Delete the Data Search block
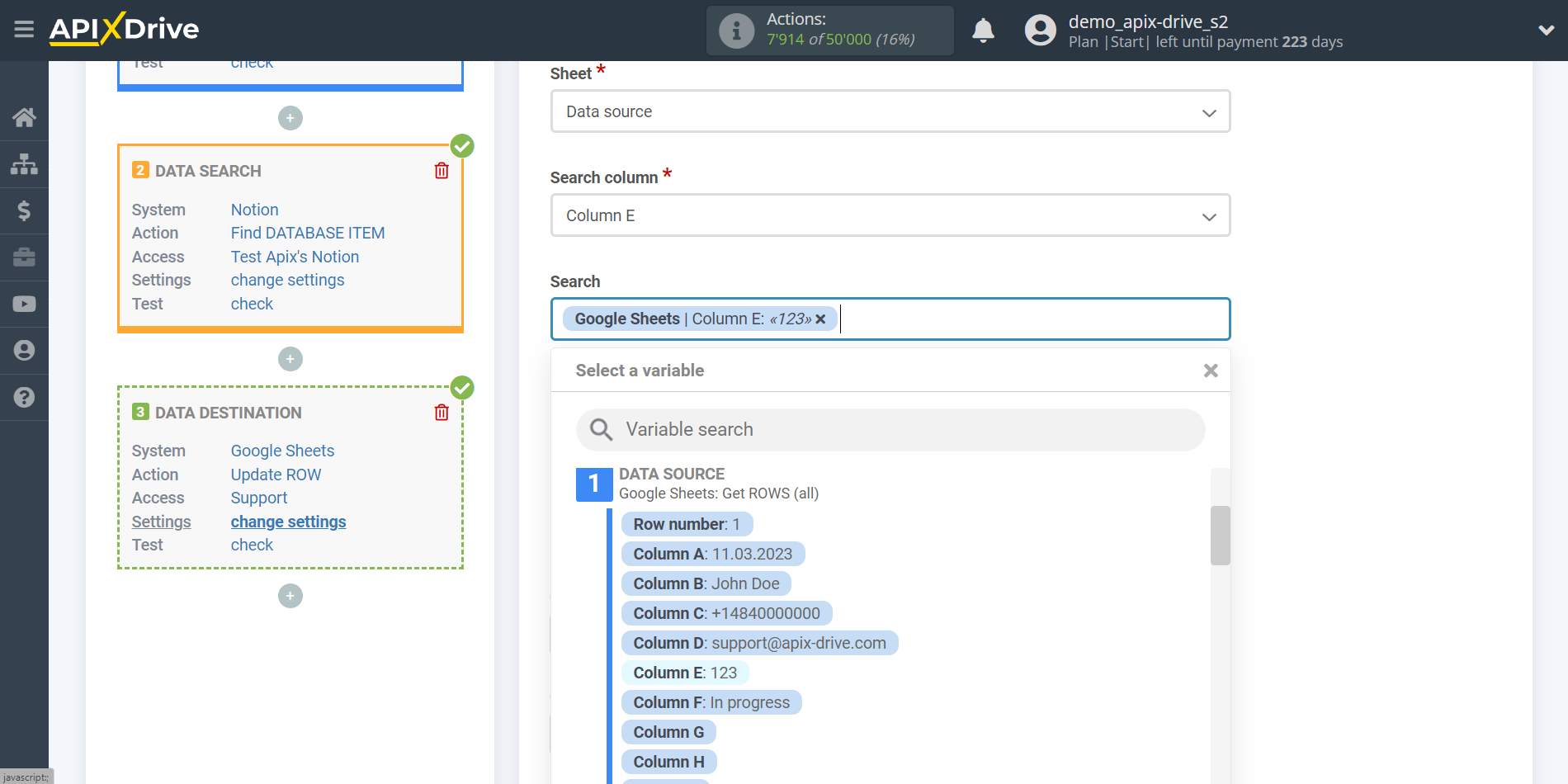This screenshot has height=784, width=1568. [442, 171]
